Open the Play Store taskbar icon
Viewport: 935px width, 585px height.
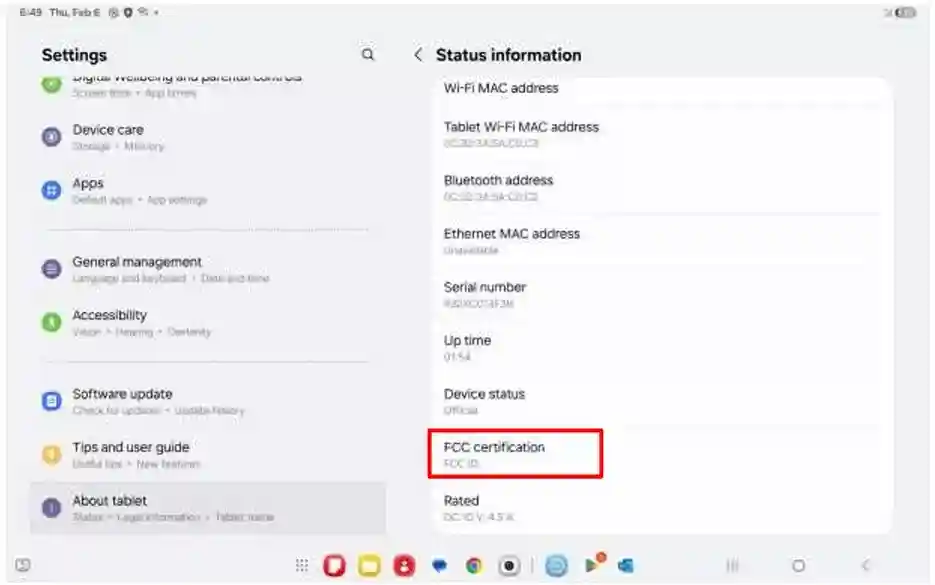(x=594, y=565)
